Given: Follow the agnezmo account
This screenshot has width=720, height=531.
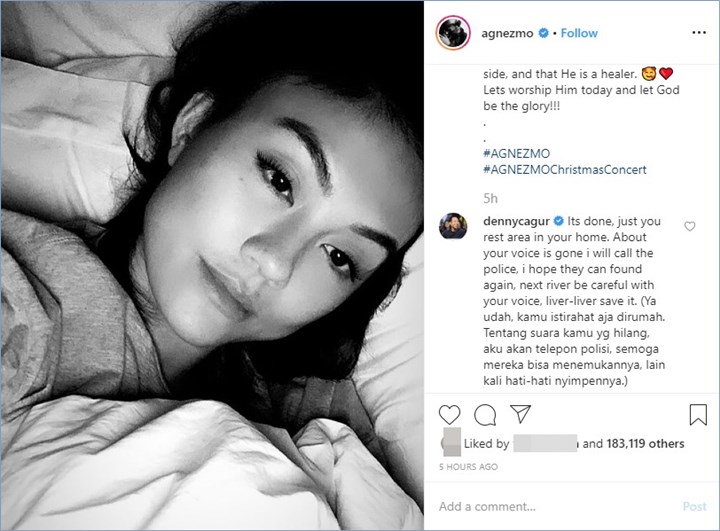Looking at the screenshot, I should click(x=579, y=33).
